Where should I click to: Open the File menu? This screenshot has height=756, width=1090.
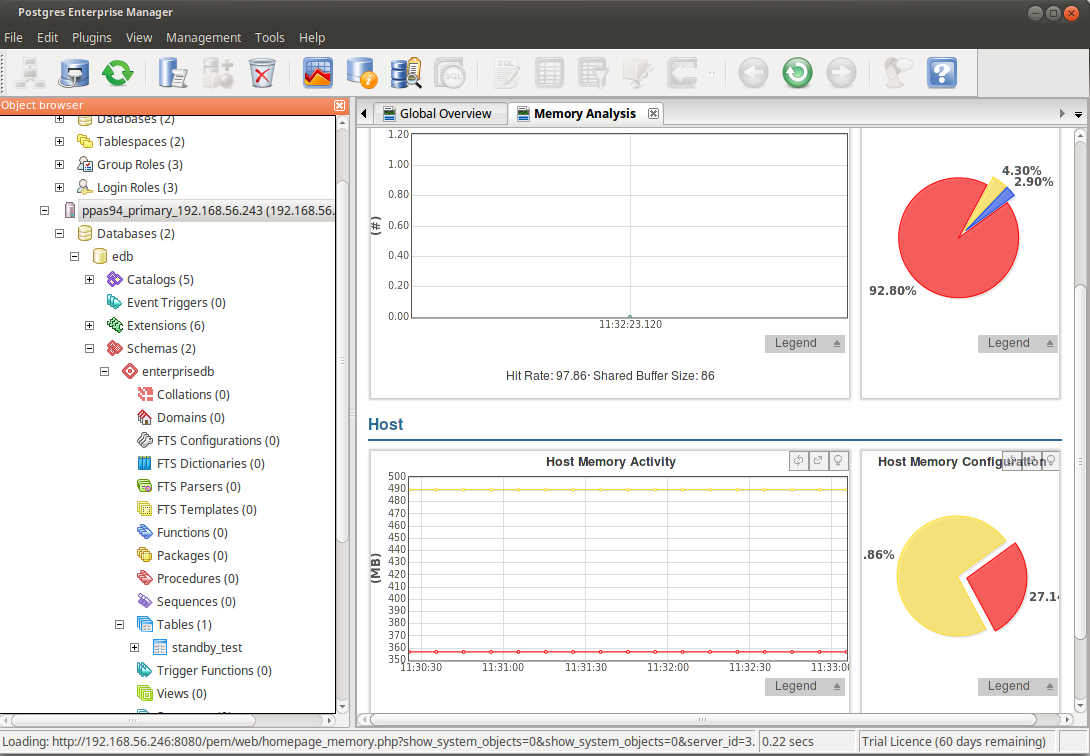(x=13, y=38)
